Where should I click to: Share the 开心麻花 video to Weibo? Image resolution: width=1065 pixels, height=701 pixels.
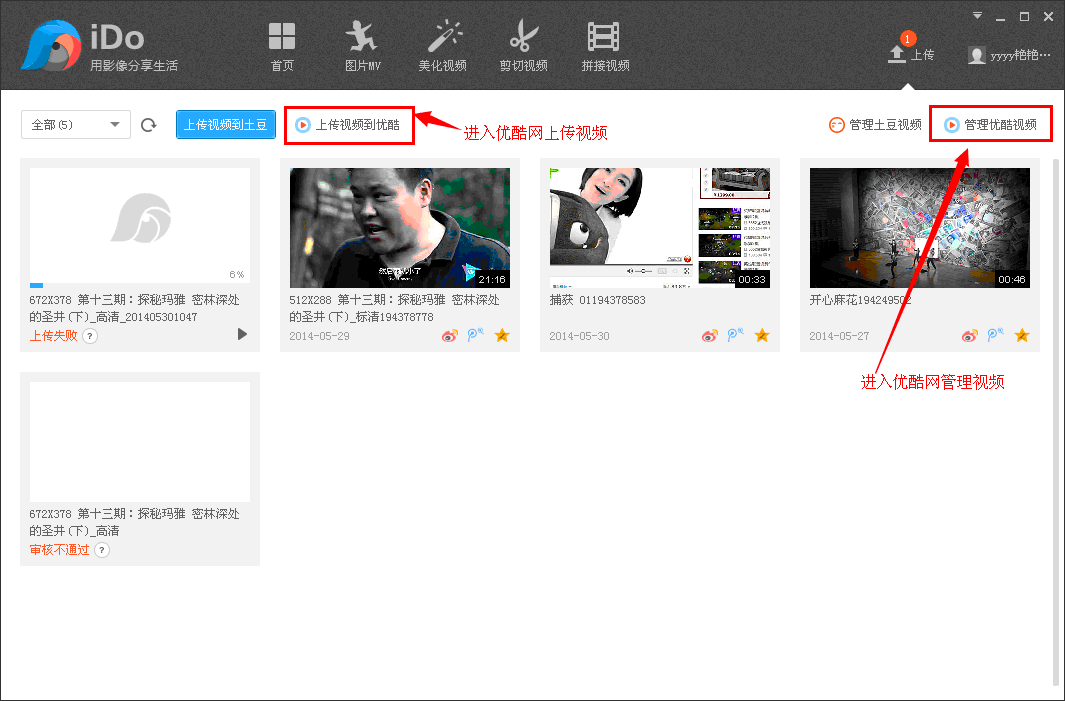(969, 335)
